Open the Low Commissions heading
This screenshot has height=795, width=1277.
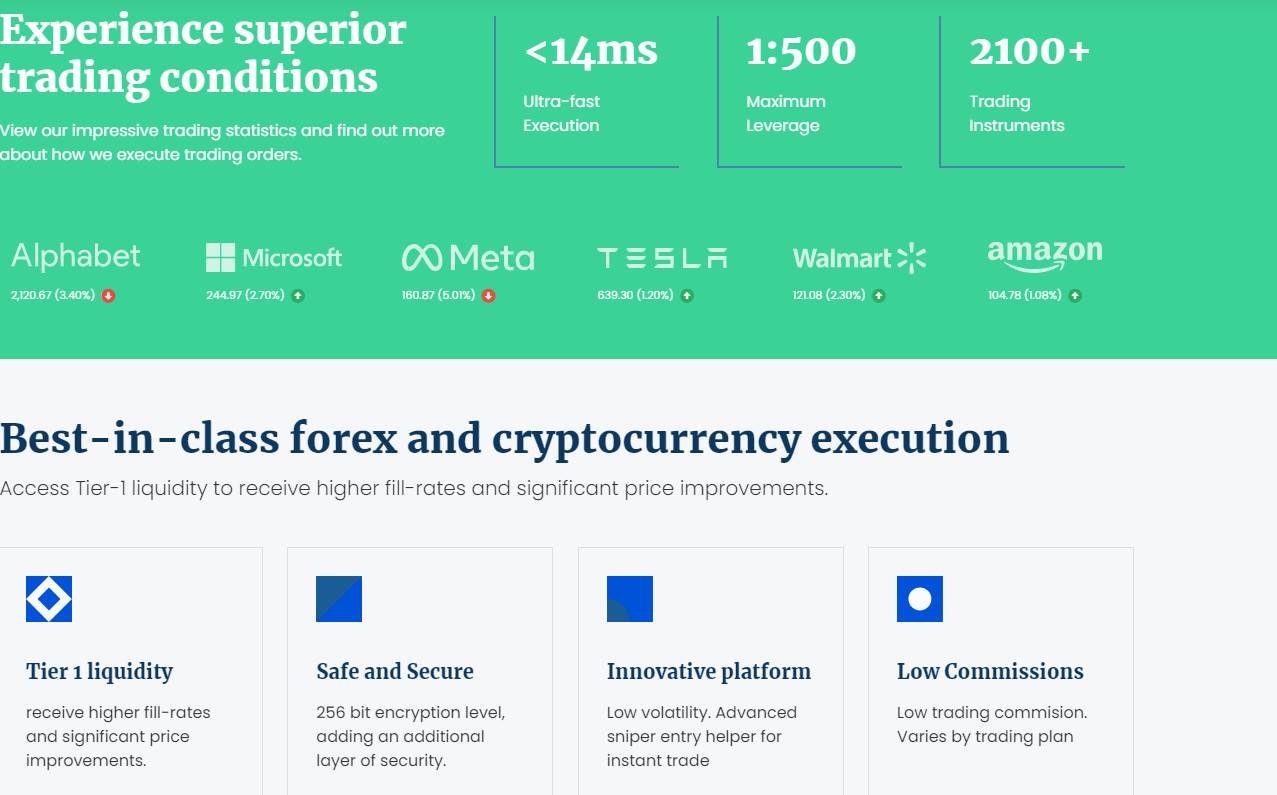(990, 672)
